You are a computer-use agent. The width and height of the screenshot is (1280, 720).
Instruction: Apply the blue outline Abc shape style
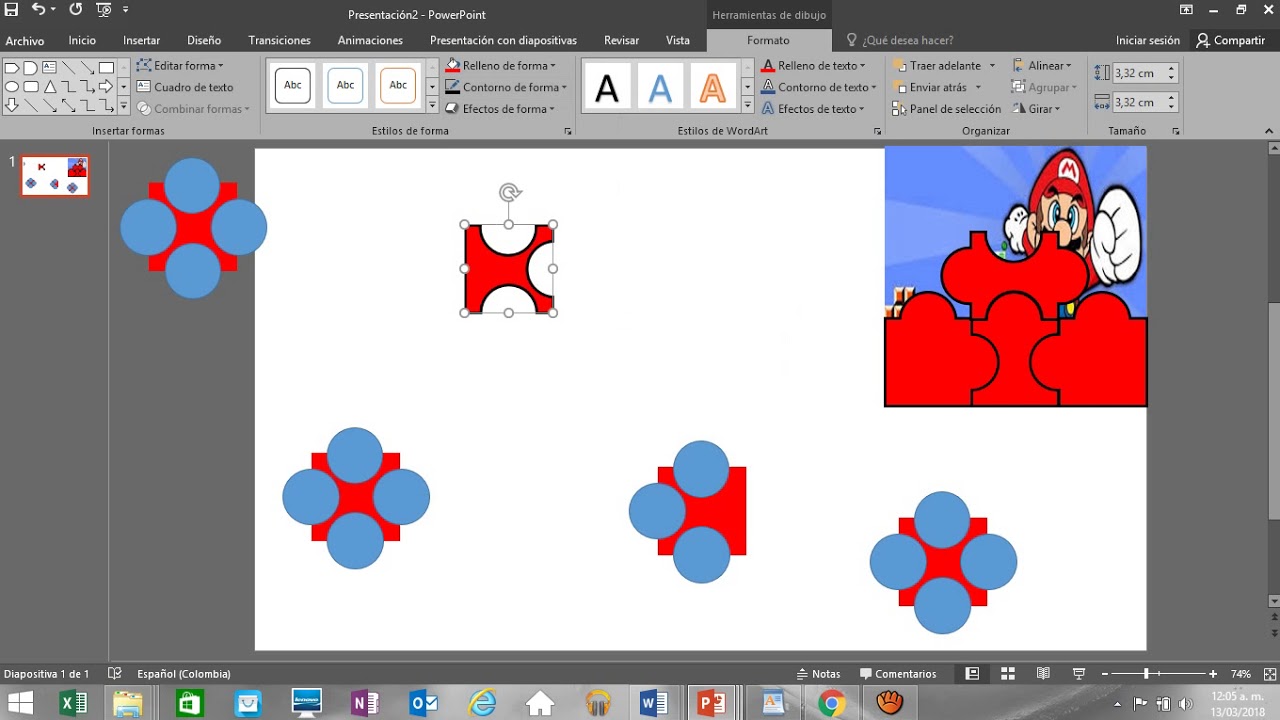[x=345, y=86]
